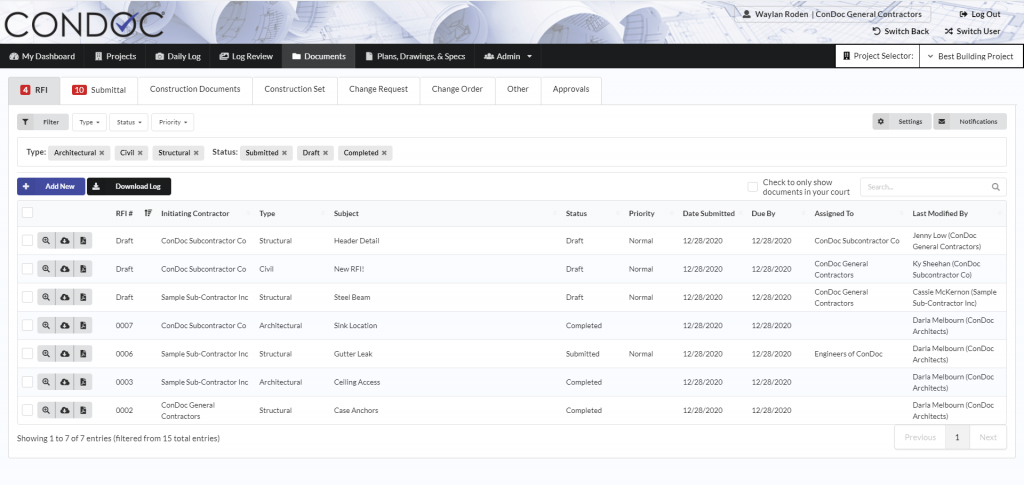This screenshot has height=485, width=1024.
Task: Open Daily Log from navigation bar
Action: click(x=178, y=56)
